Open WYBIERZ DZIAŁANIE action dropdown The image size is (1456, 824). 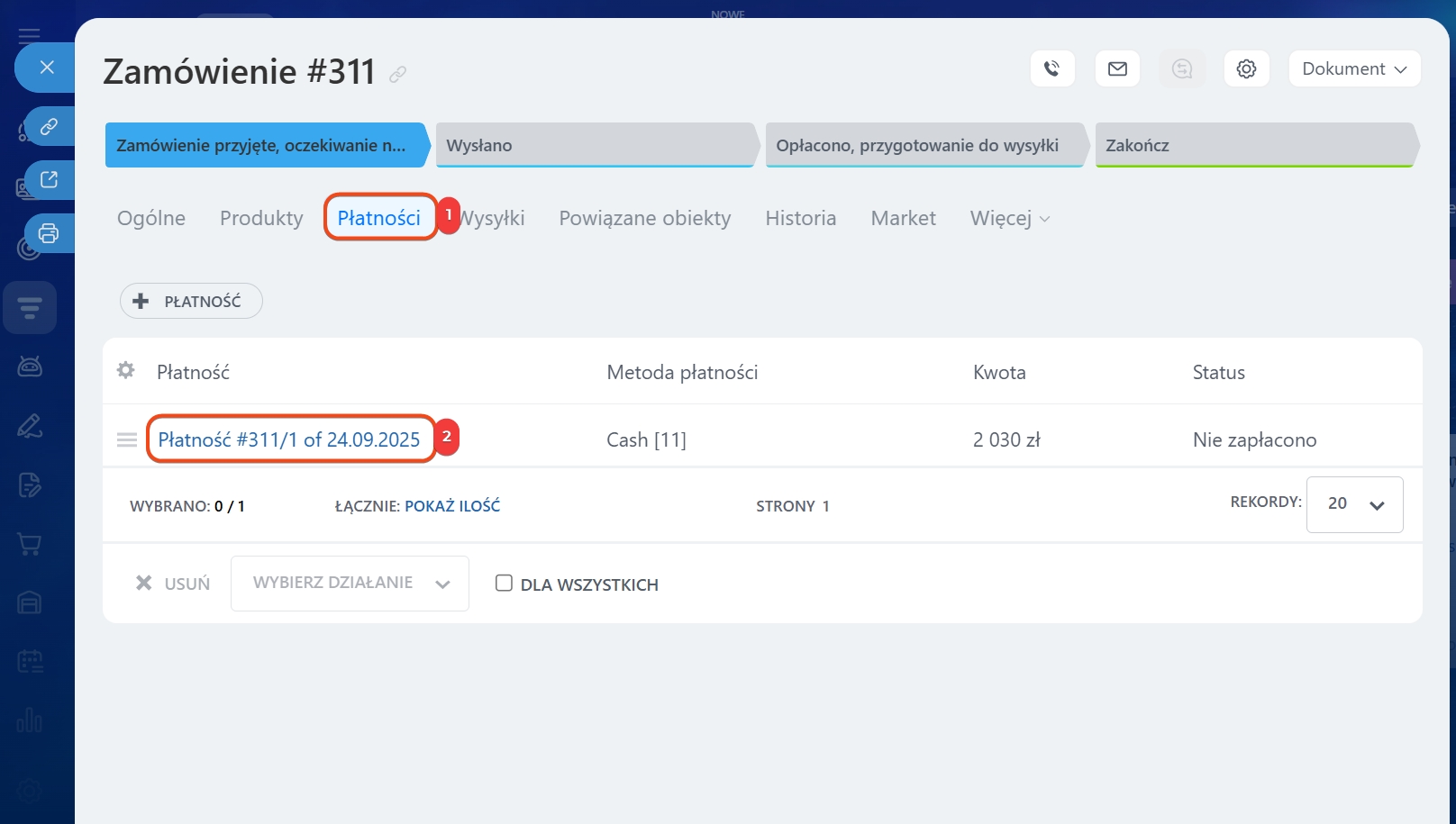pyautogui.click(x=350, y=584)
